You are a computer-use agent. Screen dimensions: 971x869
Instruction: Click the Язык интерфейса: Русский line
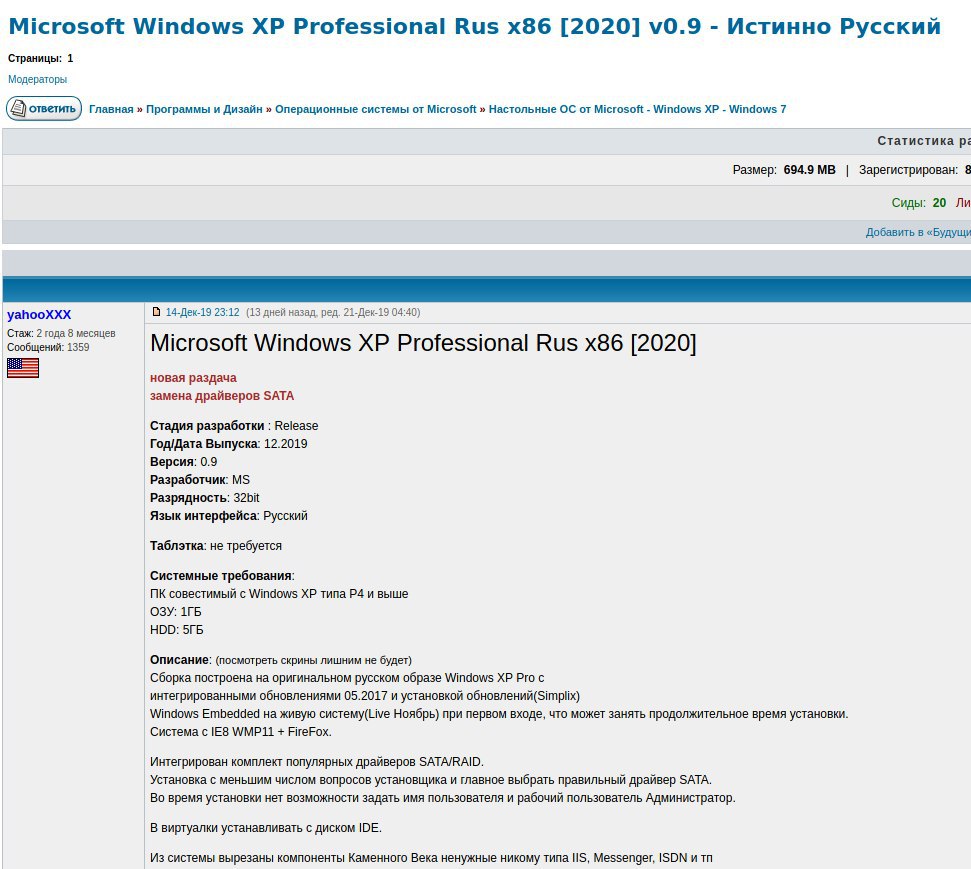click(x=229, y=515)
